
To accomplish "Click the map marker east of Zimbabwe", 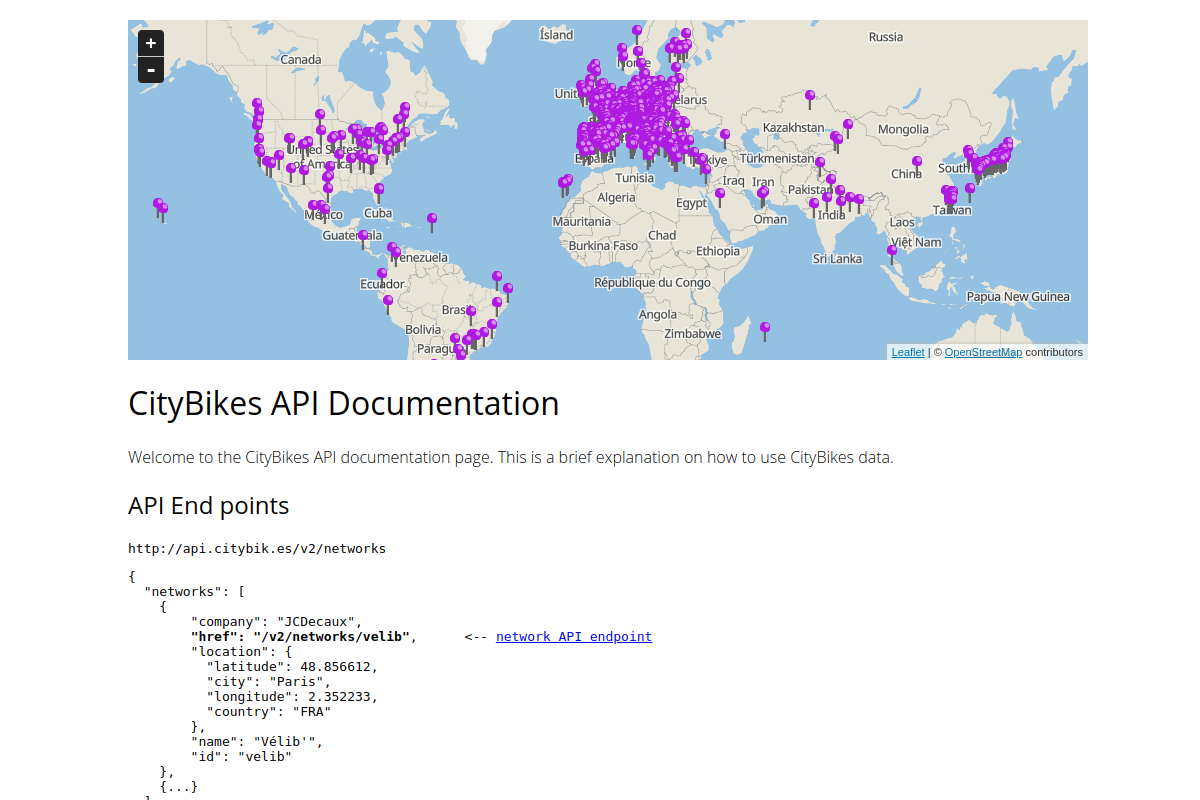I will pyautogui.click(x=765, y=331).
